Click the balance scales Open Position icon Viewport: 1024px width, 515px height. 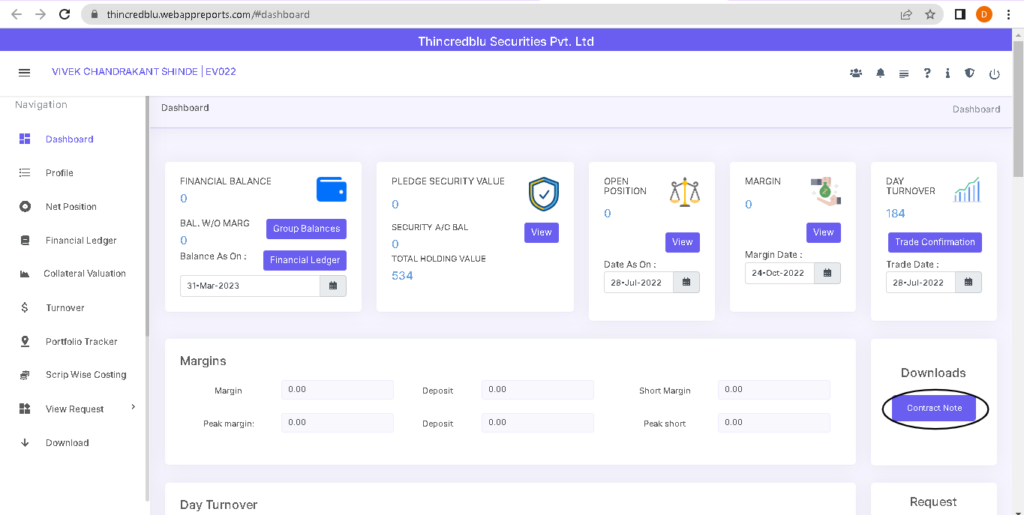tap(684, 192)
